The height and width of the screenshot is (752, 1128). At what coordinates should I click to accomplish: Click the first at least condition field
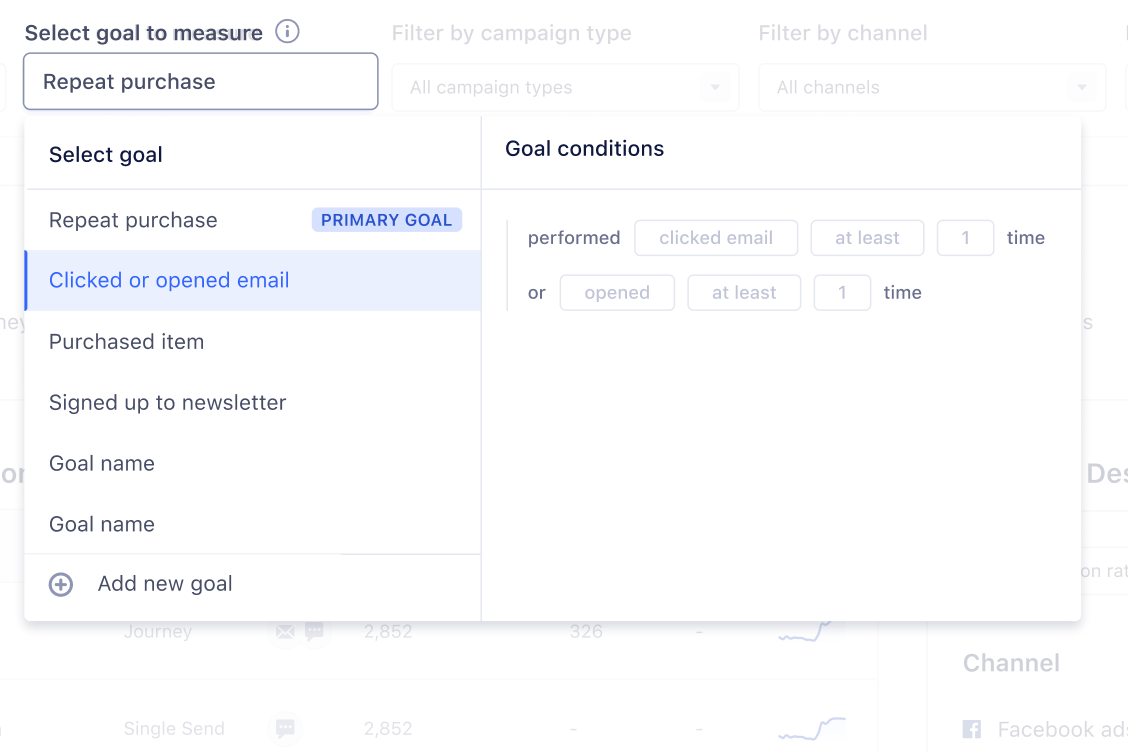pyautogui.click(x=867, y=238)
